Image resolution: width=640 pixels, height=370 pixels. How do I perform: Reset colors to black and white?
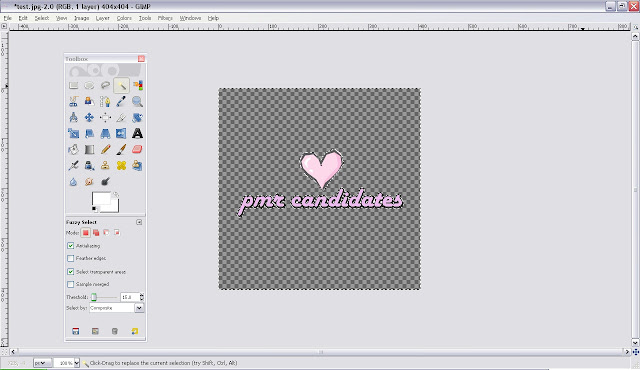coord(95,209)
